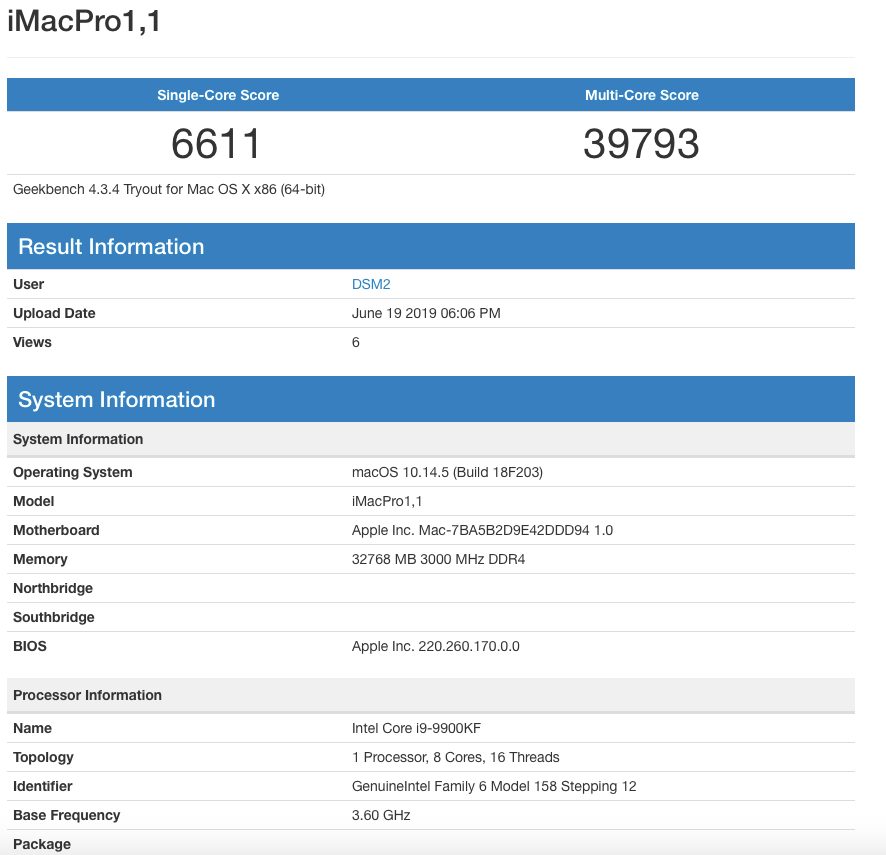Click the Package row label

click(x=42, y=844)
